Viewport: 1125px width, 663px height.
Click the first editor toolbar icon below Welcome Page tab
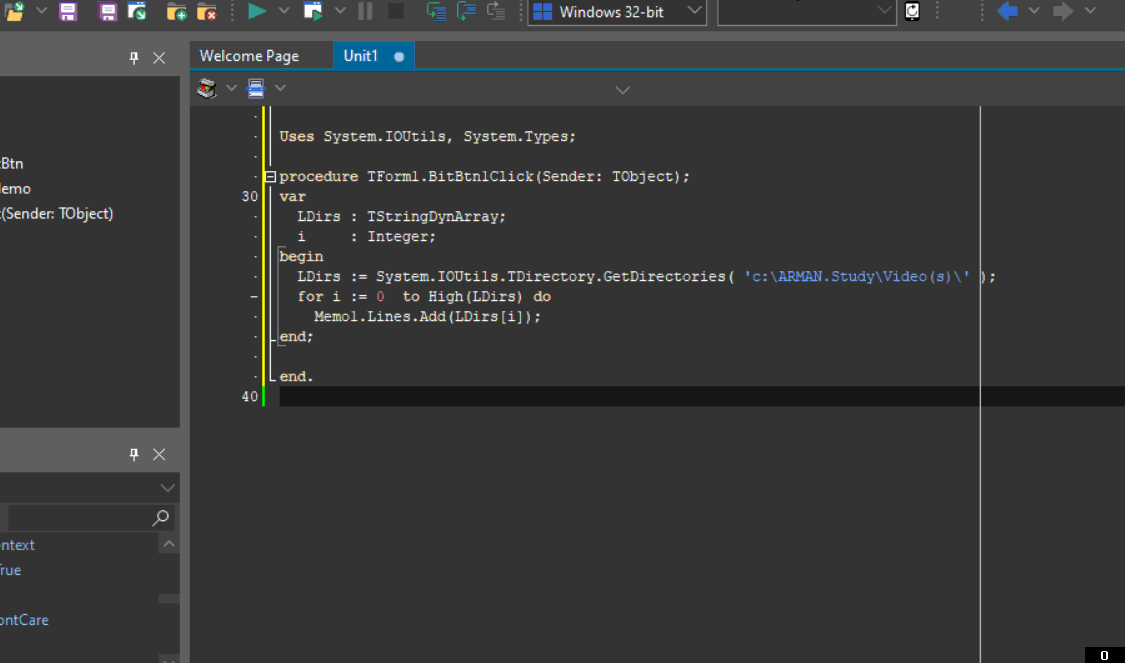pos(207,88)
